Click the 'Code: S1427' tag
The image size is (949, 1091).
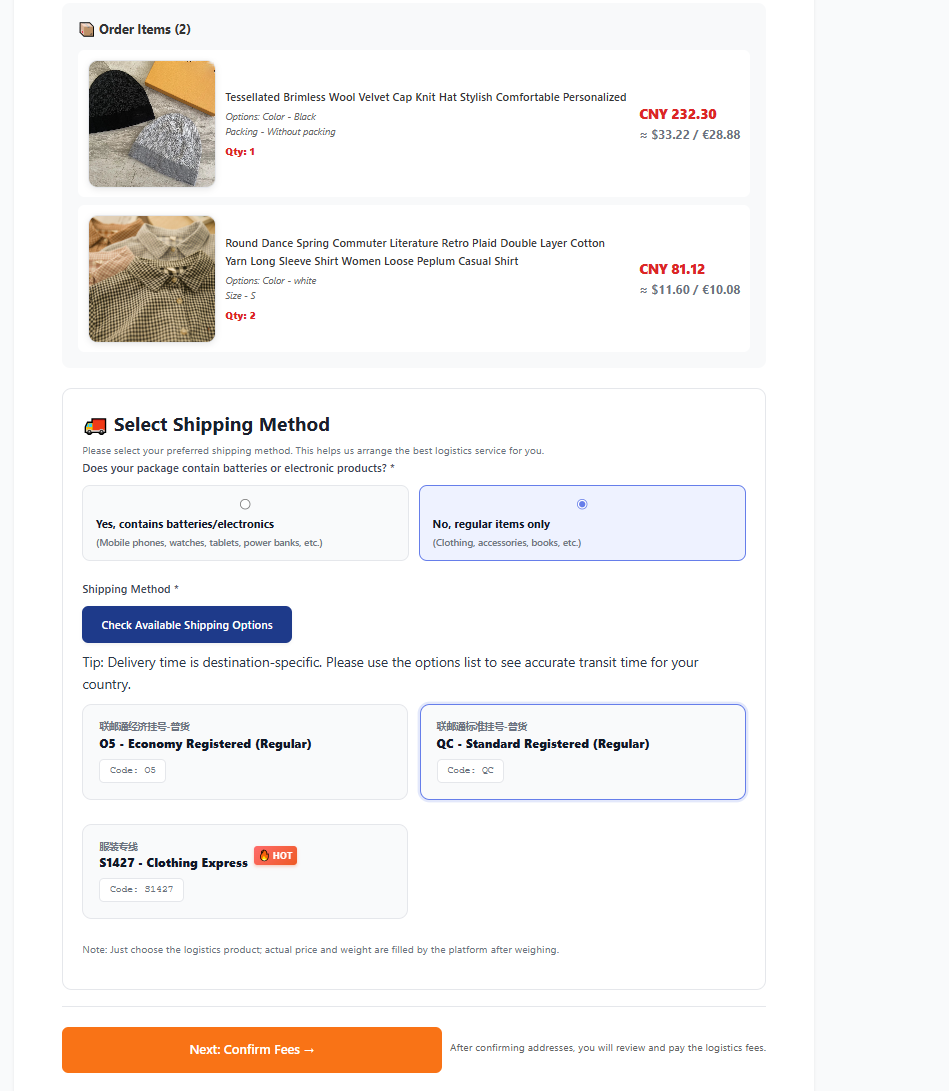(141, 889)
